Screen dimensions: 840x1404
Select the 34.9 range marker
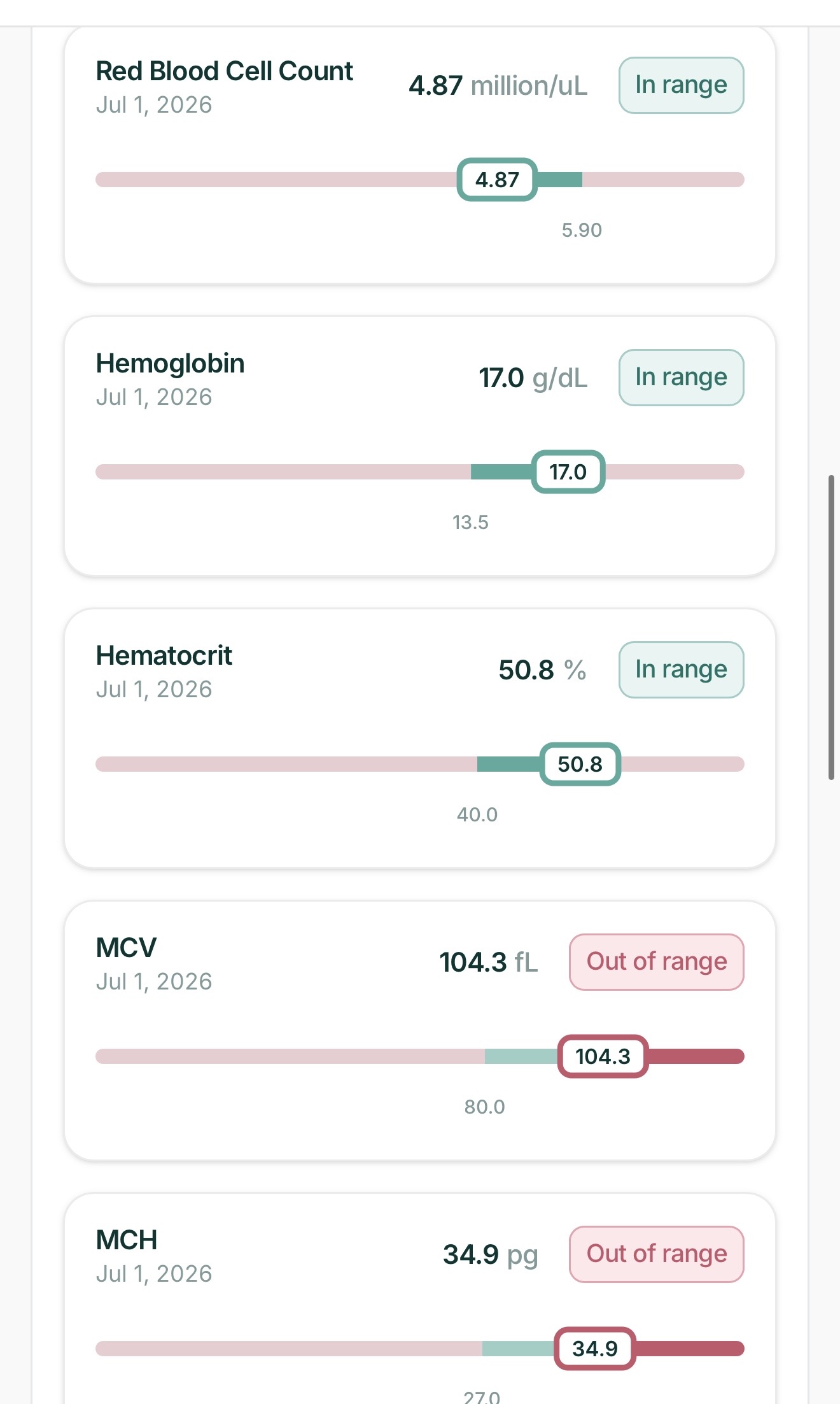595,1349
